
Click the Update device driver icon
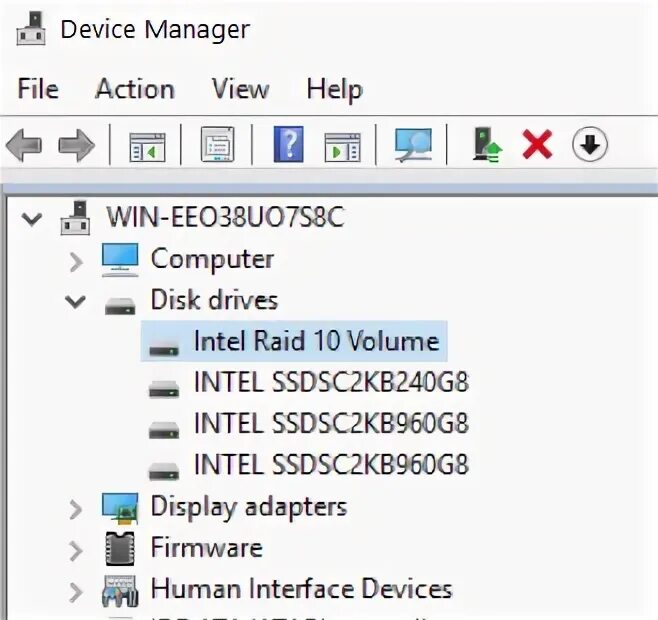[487, 146]
